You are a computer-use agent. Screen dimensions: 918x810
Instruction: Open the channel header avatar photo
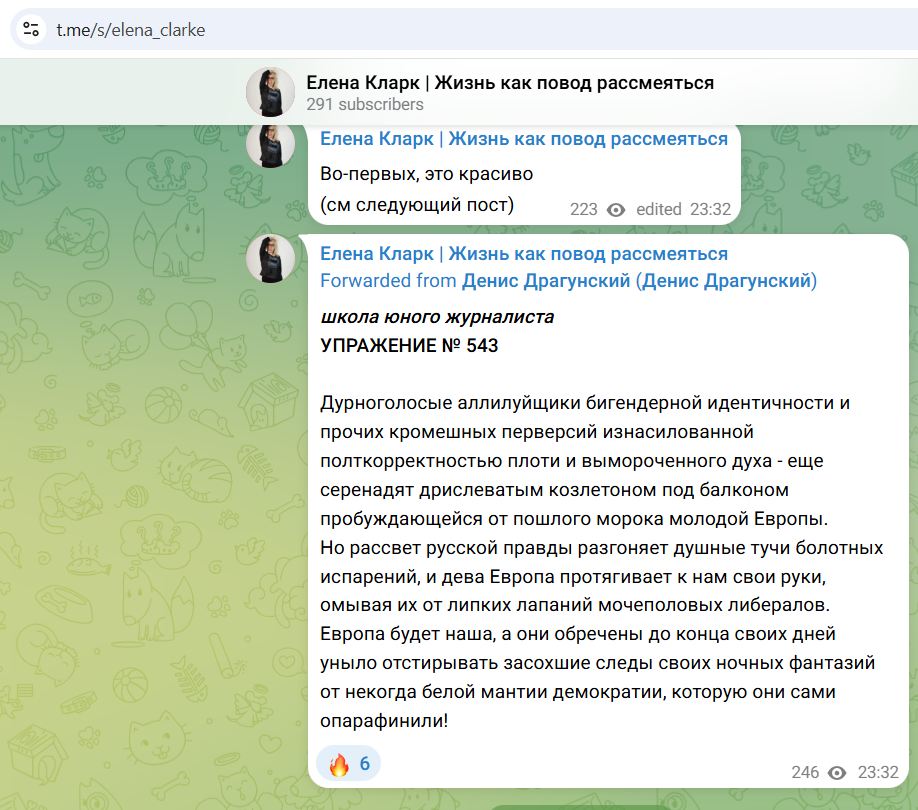click(270, 92)
